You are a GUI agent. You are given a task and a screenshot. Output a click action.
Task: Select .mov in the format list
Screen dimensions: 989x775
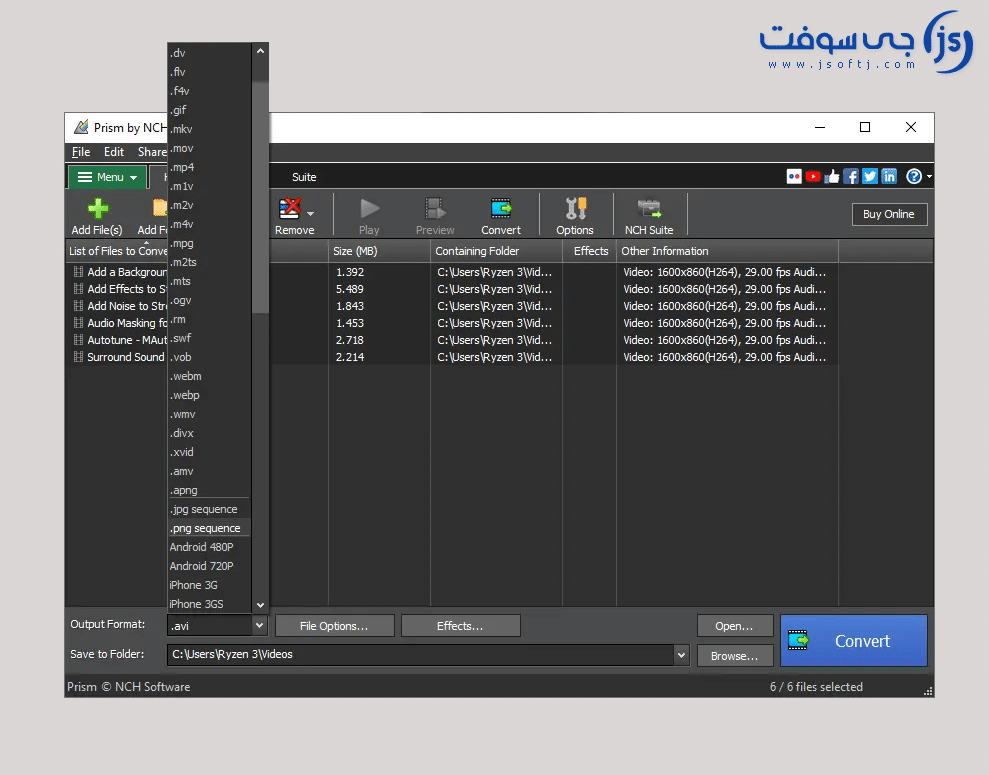click(209, 148)
